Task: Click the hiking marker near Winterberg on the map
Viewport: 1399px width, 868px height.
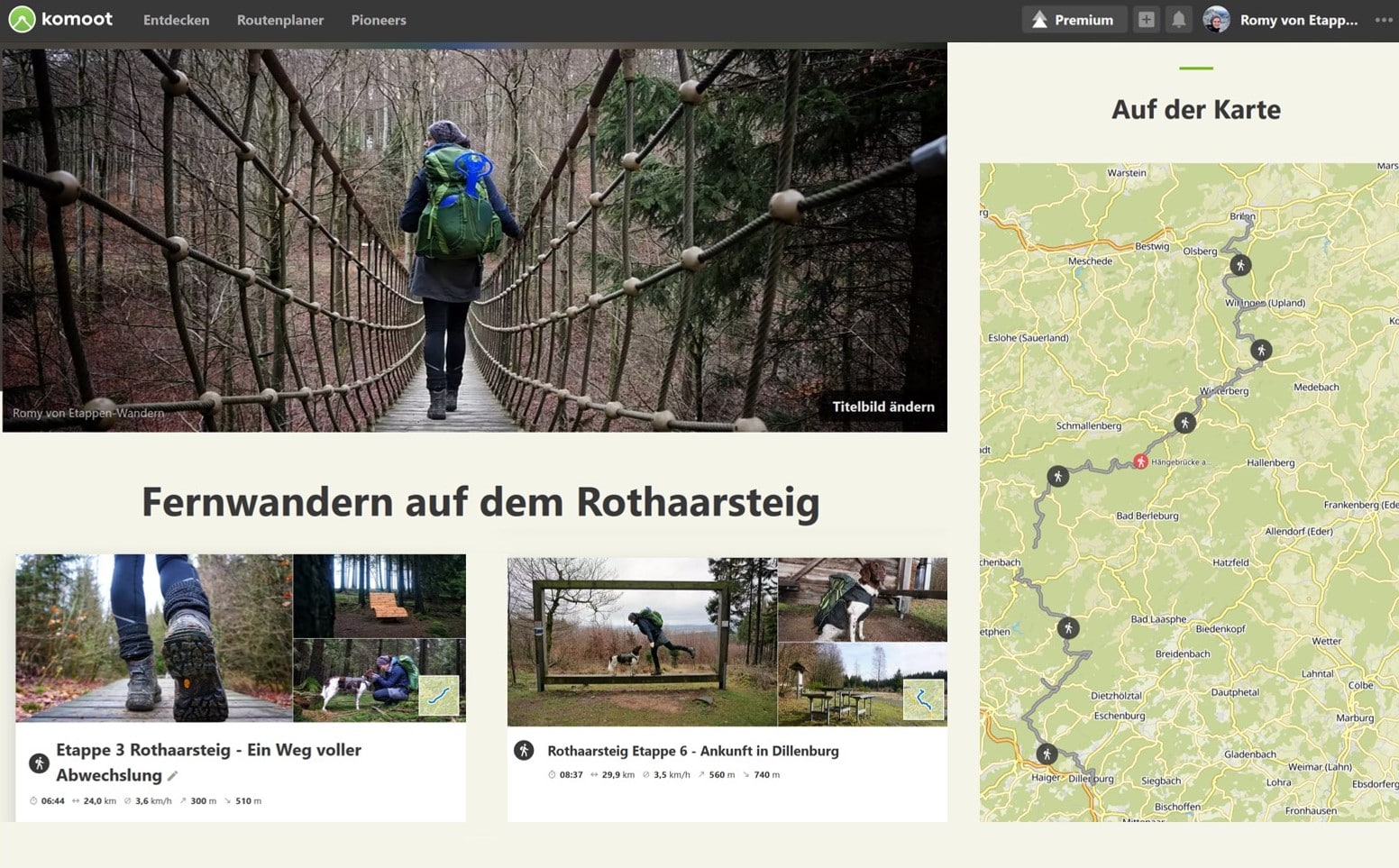Action: [x=1184, y=422]
